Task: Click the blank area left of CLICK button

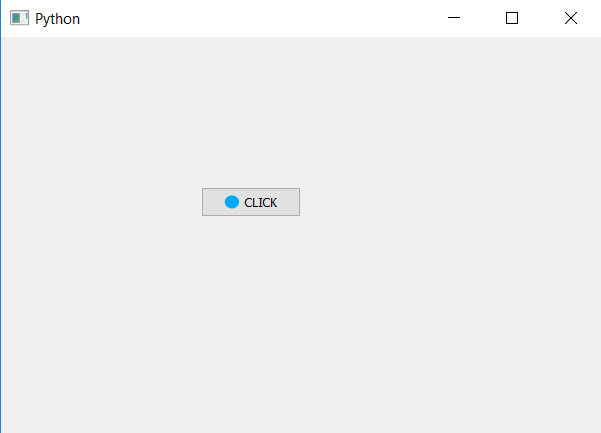Action: click(102, 202)
